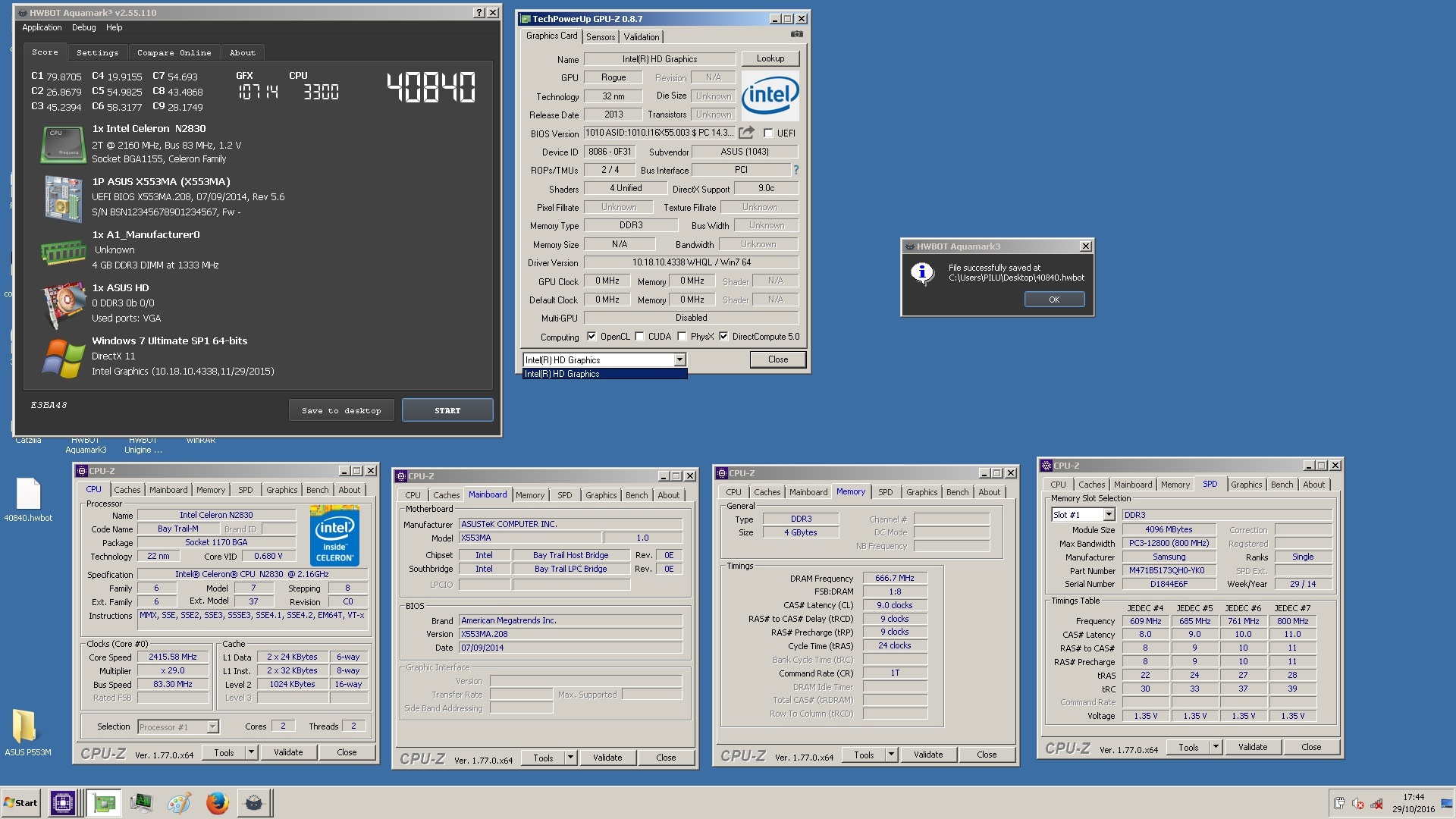This screenshot has width=1456, height=819.
Task: Click the Driver Version field in GPU-Z
Action: tap(691, 262)
